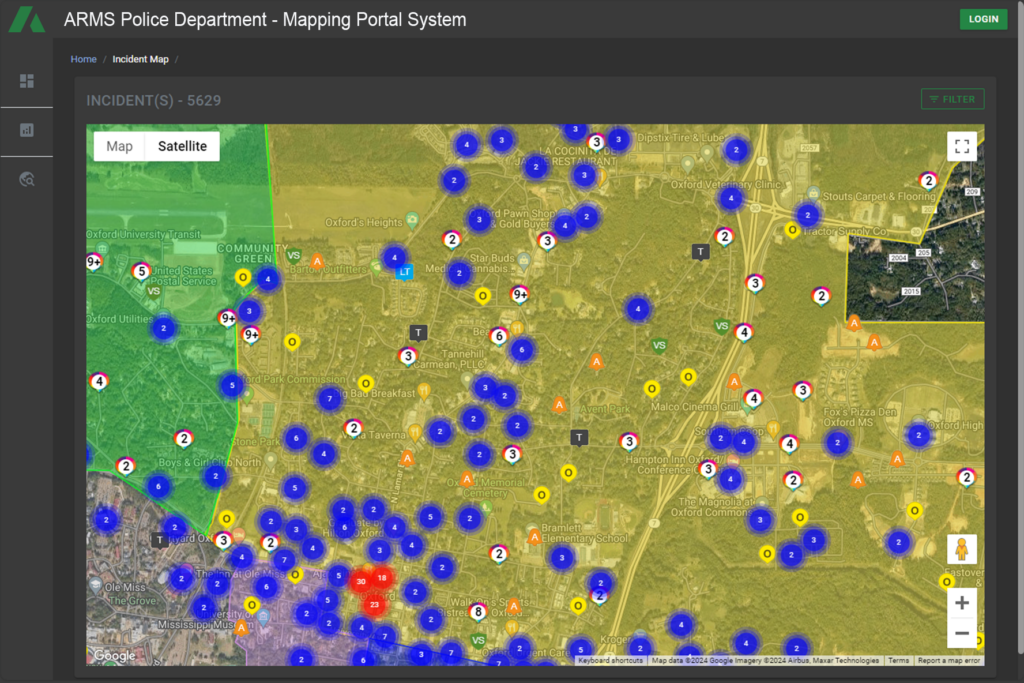Enter fullscreen mode on the map
The height and width of the screenshot is (683, 1024).
coord(962,146)
